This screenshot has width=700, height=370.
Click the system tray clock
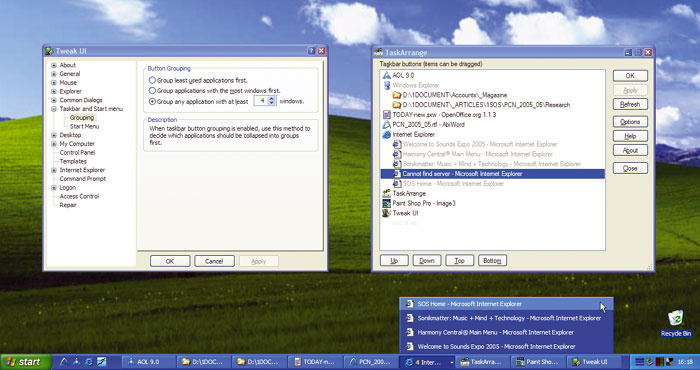[x=685, y=362]
